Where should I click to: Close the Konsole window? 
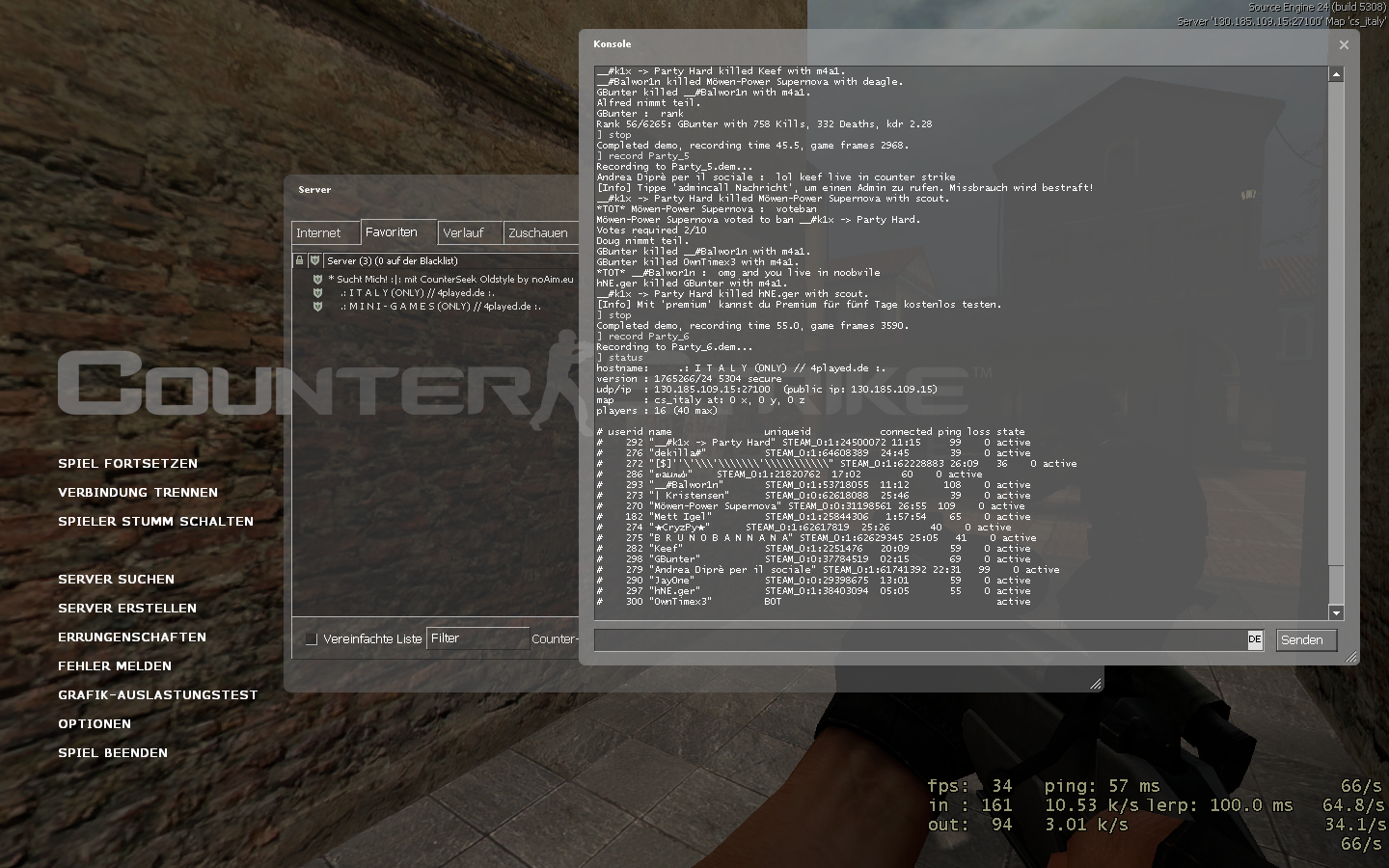pos(1344,44)
